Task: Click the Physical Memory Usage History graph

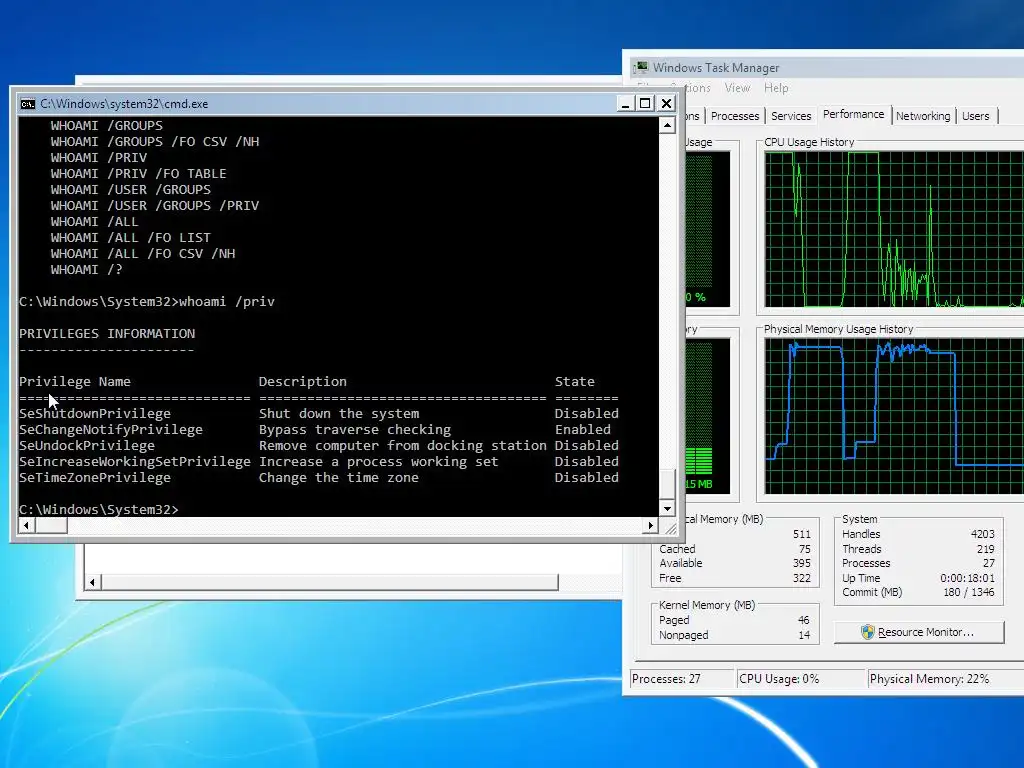Action: 894,416
